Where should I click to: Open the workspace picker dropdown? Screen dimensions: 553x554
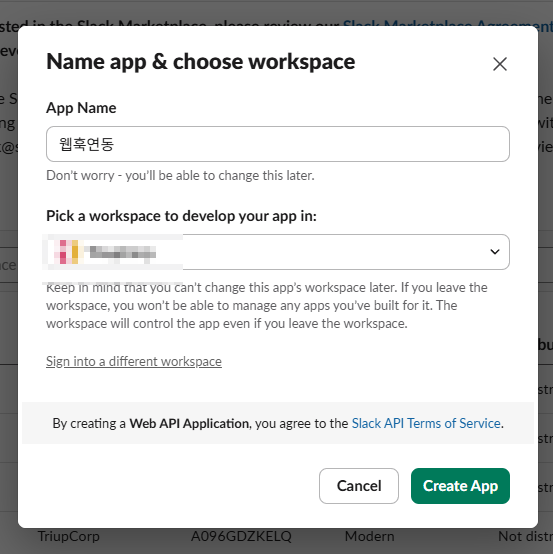pyautogui.click(x=278, y=252)
